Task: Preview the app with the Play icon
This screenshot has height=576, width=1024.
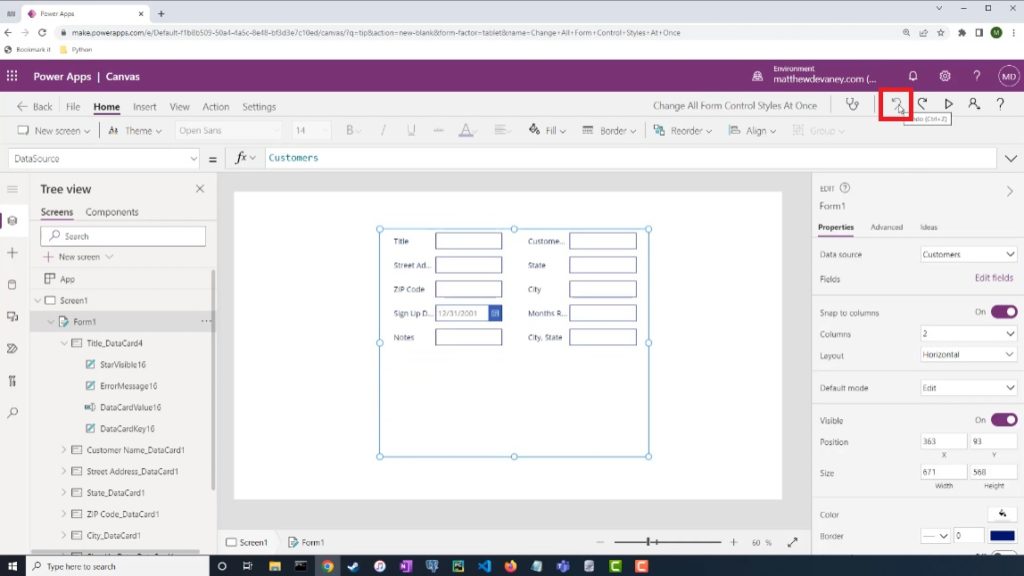Action: tap(950, 103)
